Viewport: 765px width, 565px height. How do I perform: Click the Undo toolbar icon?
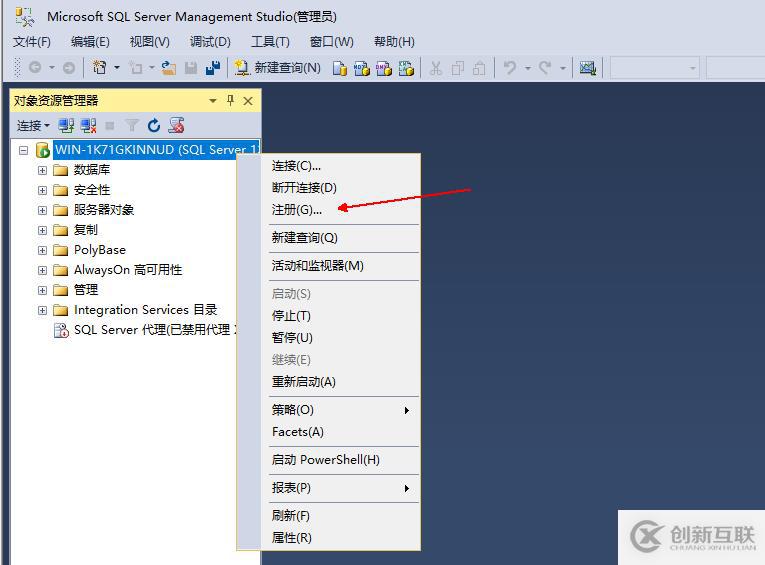tap(510, 68)
